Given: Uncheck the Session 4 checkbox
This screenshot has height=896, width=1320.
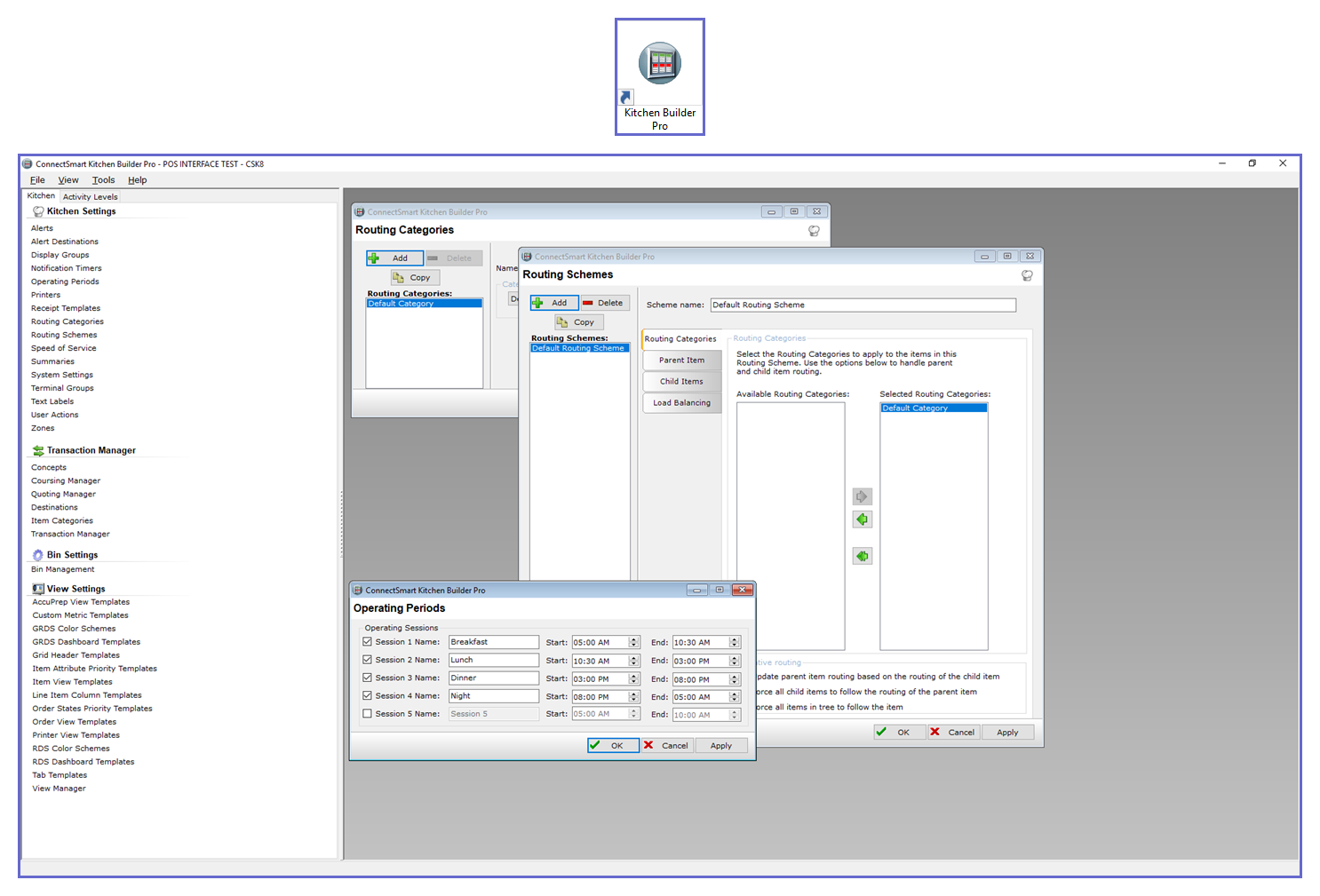Looking at the screenshot, I should pos(367,695).
